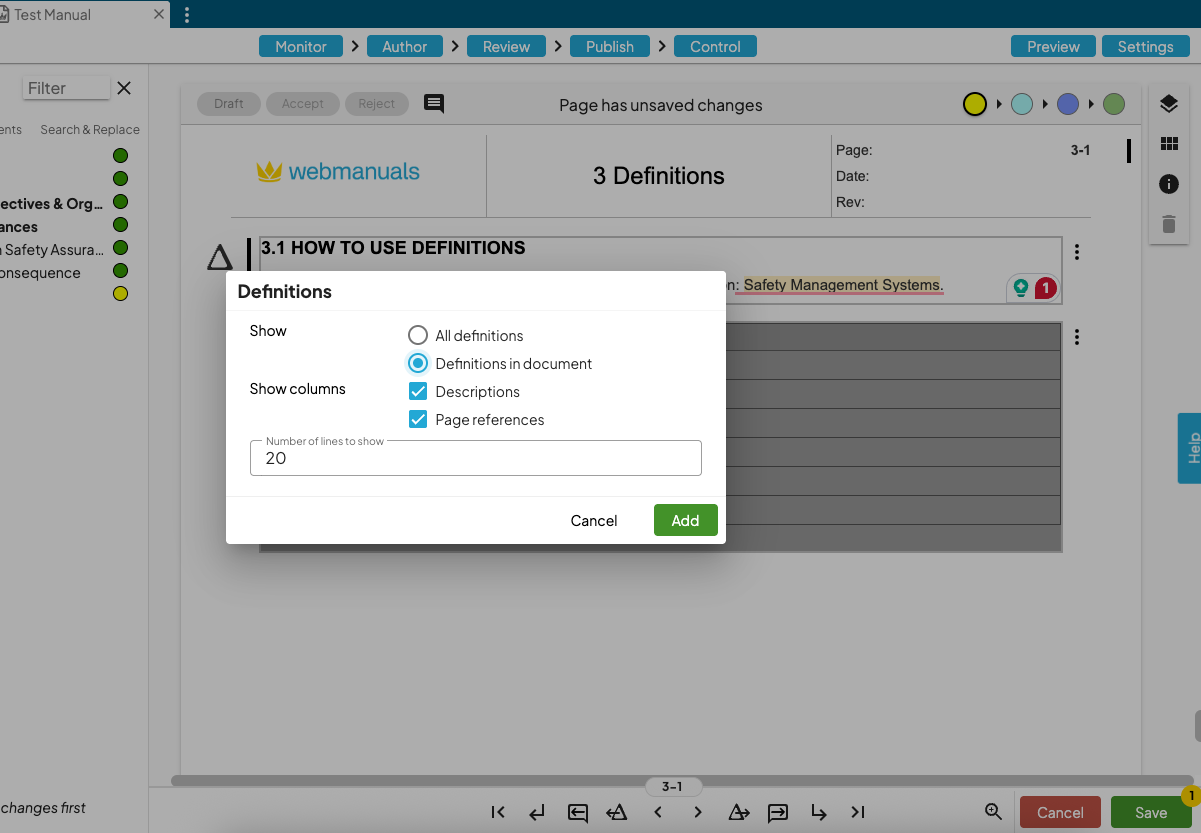1201x833 pixels.
Task: Open the Help side tab
Action: pos(1190,448)
